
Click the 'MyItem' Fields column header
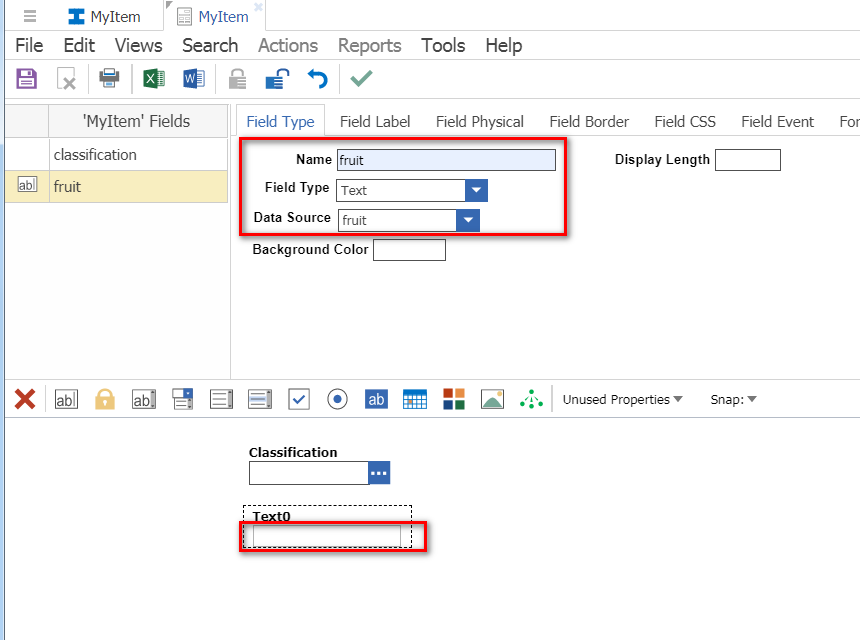(x=138, y=121)
